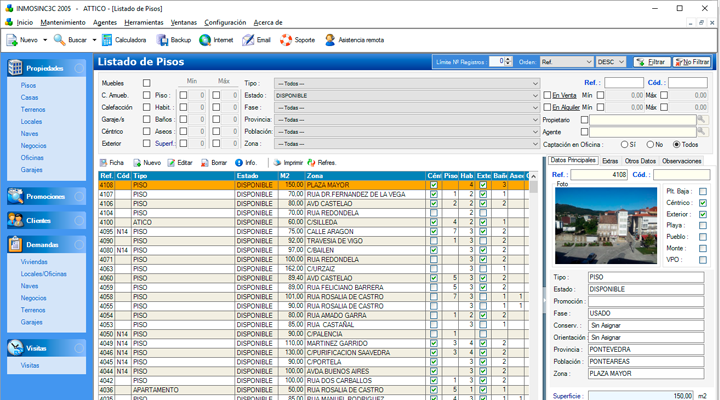Open the Visitas link in sidebar

pyautogui.click(x=30, y=366)
